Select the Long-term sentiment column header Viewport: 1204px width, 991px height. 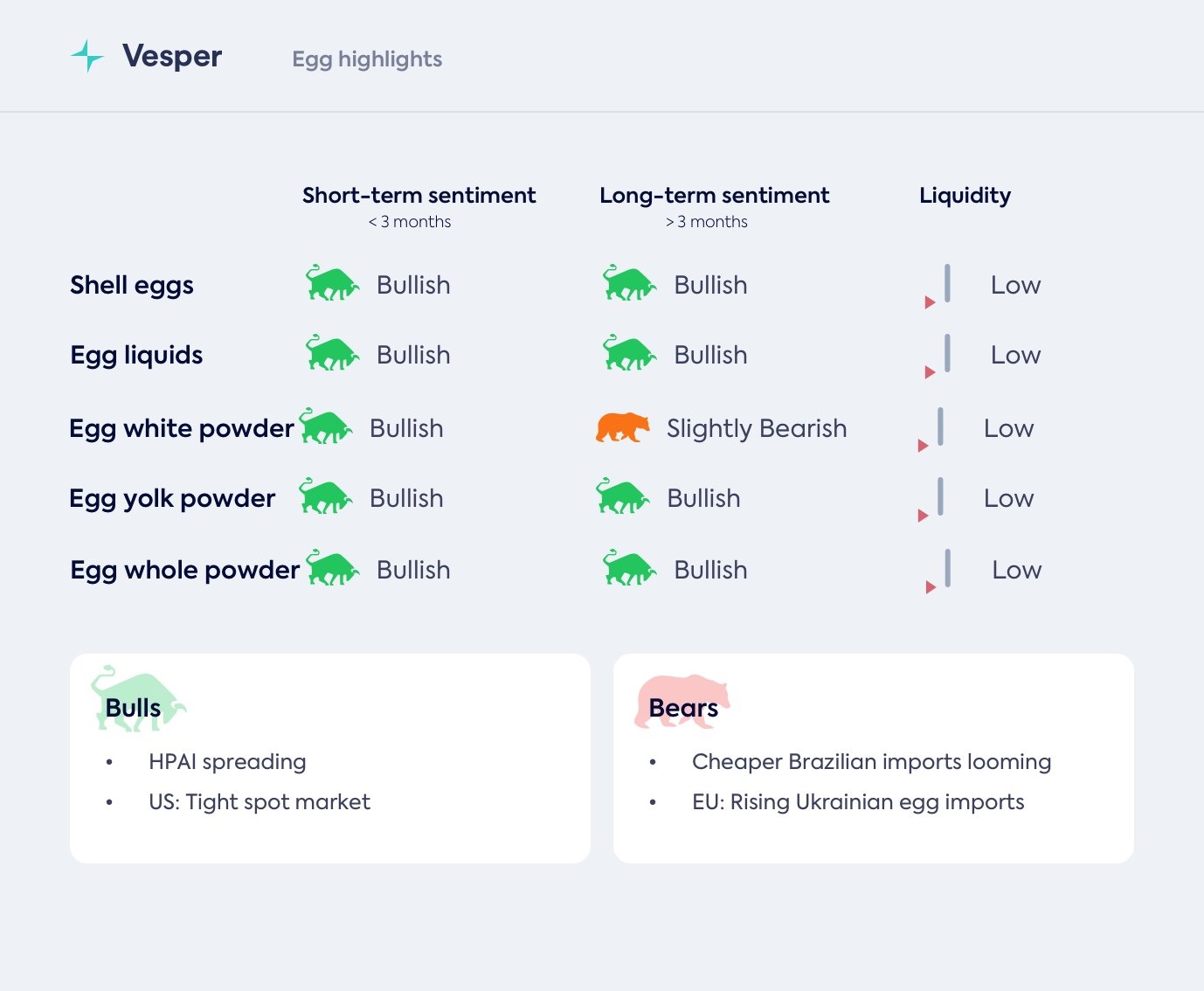tap(714, 196)
